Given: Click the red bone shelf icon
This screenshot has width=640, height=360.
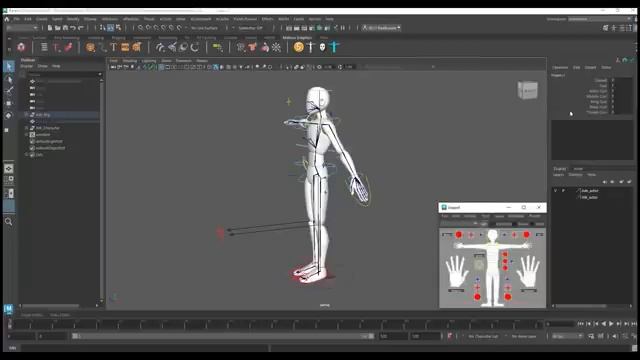Looking at the screenshot, I should tap(68, 47).
